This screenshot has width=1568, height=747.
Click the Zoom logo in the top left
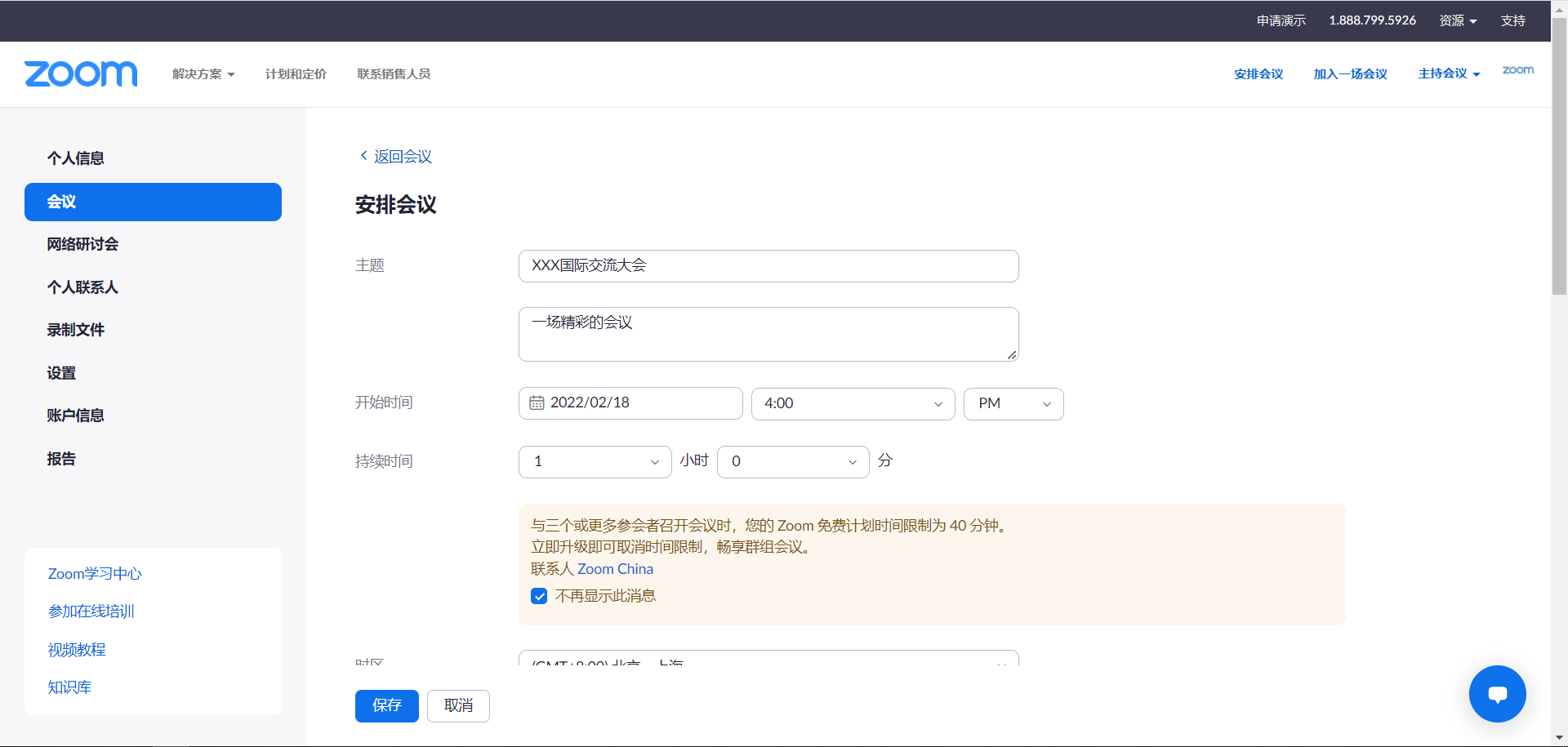point(80,73)
